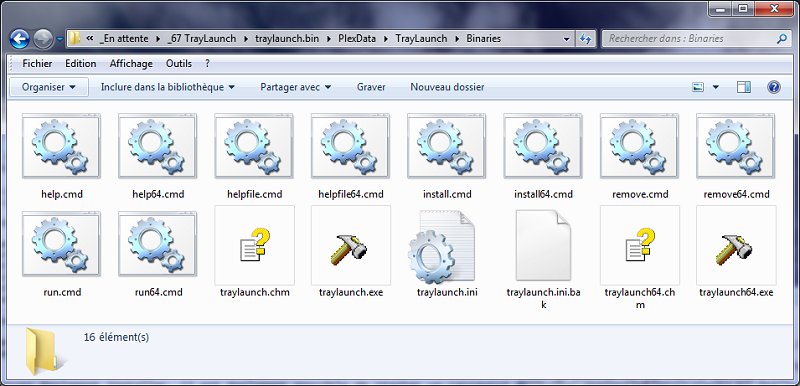800x386 pixels.
Task: Click the helpfile64.cmd file name label
Action: click(351, 194)
